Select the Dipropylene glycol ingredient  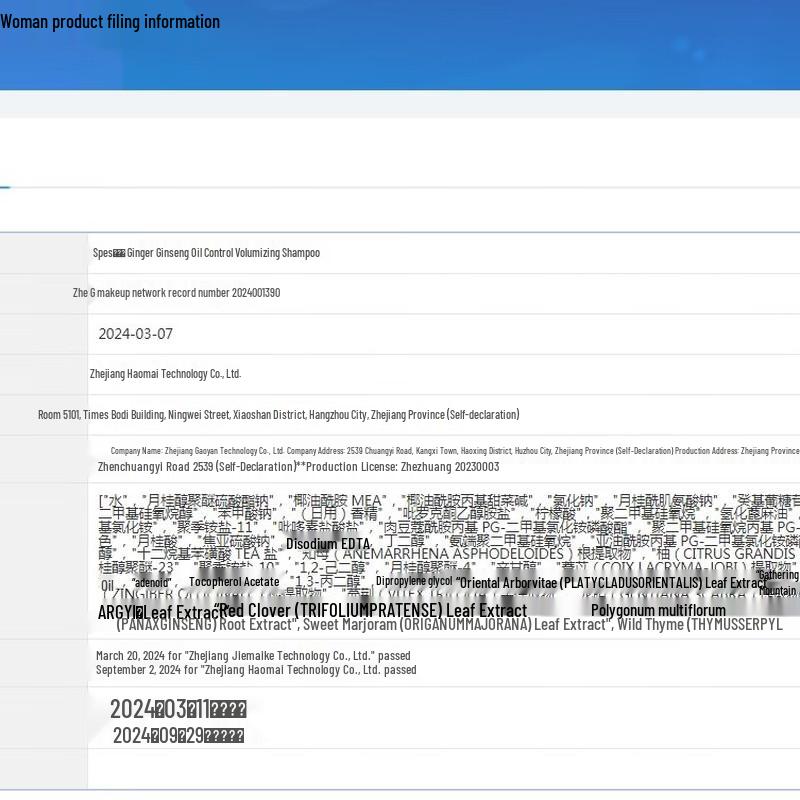coord(414,581)
